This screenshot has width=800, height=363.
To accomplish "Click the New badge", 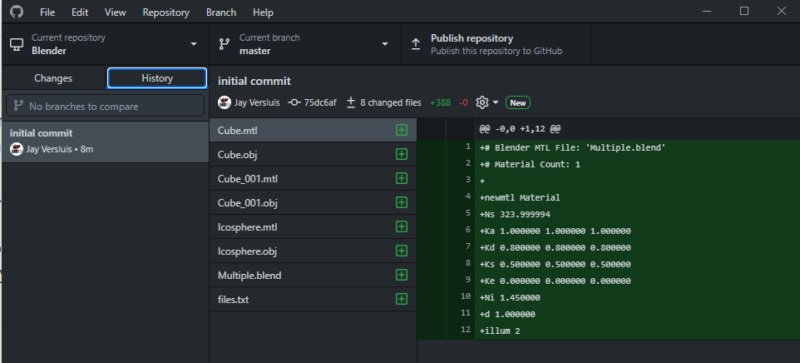I will (x=518, y=103).
